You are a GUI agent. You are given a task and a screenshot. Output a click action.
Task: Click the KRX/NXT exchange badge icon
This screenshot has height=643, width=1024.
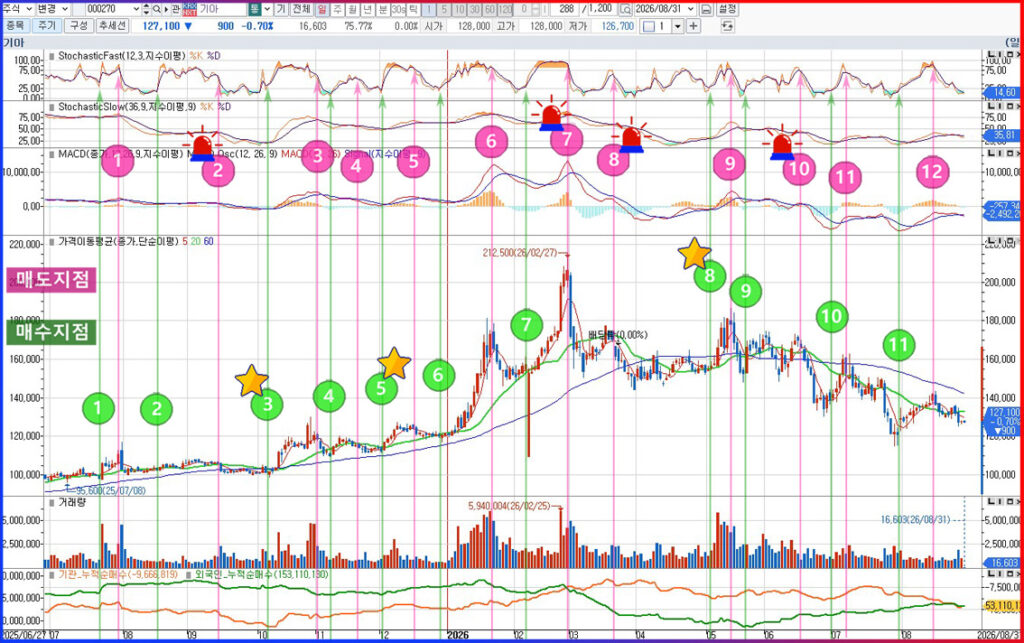coord(189,9)
